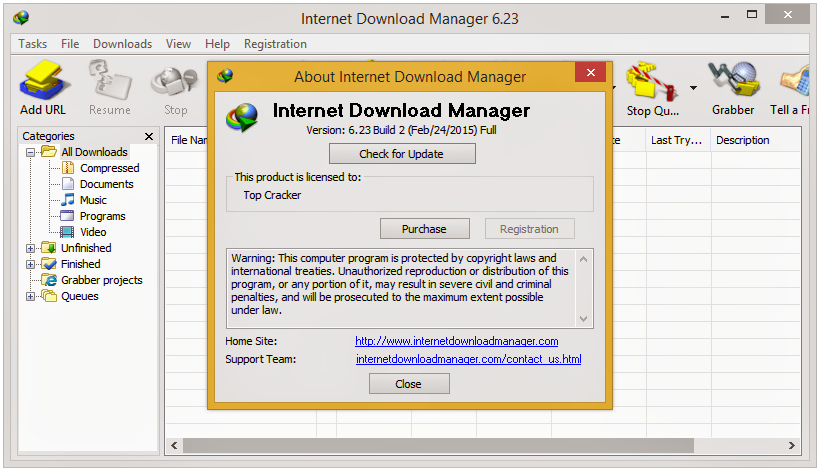Click the Check for Update button
Screen dimensions: 820x472
click(x=402, y=154)
